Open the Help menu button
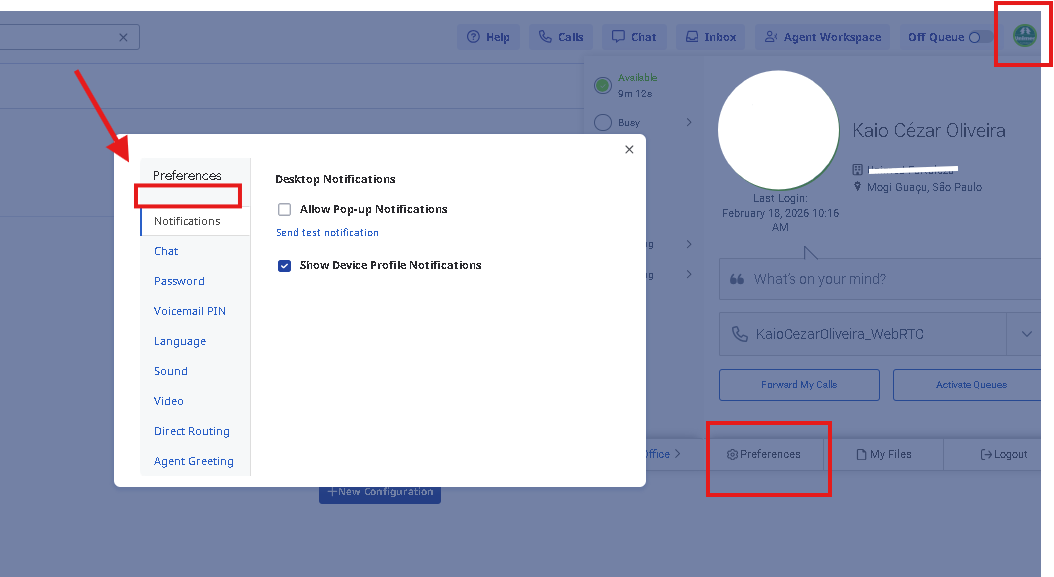Screen dimensions: 1054x577 [x=488, y=37]
